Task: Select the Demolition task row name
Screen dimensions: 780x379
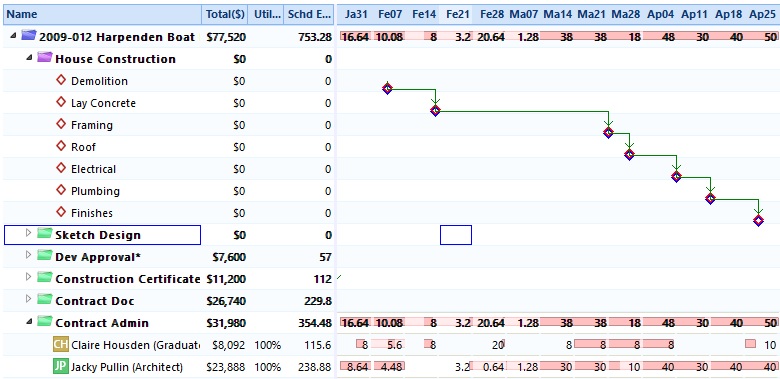Action: pyautogui.click(x=99, y=81)
